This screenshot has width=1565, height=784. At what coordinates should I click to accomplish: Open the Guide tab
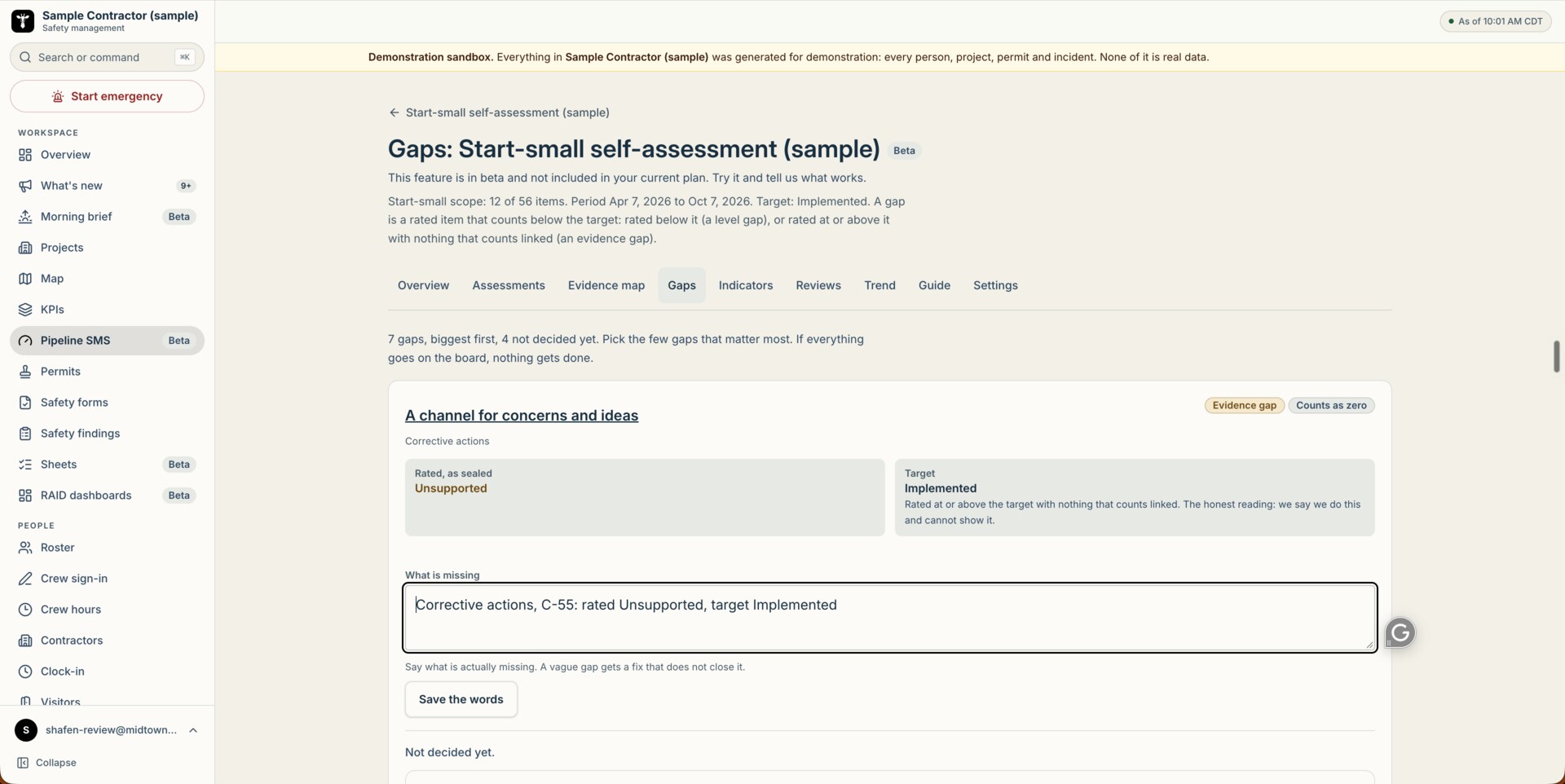click(934, 285)
